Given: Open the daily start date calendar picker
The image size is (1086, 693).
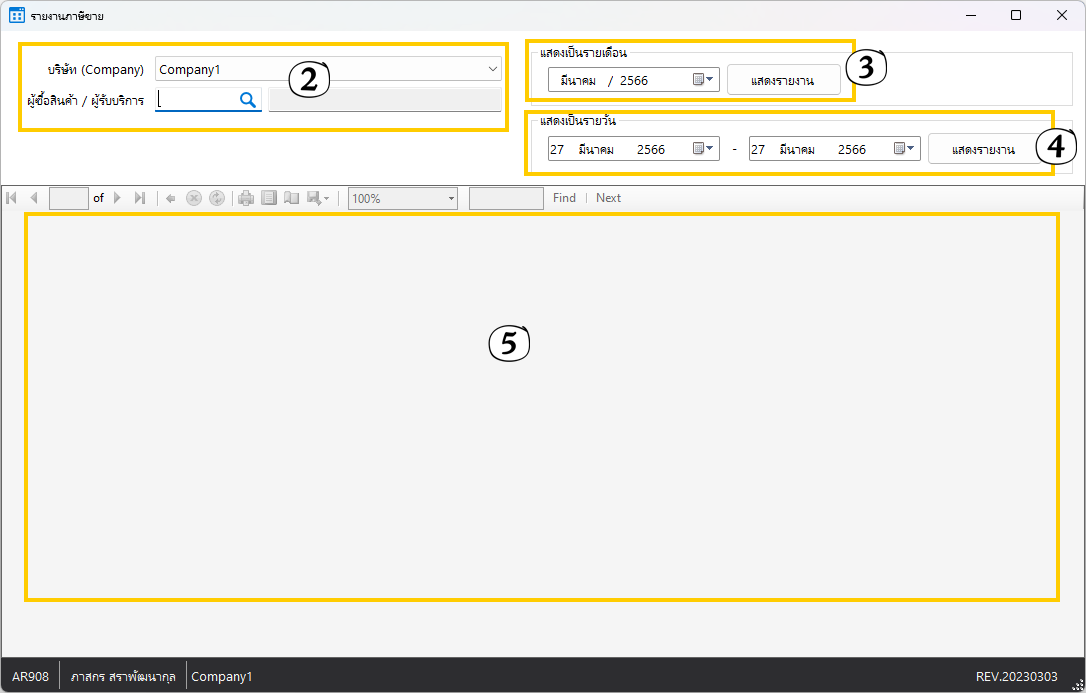Looking at the screenshot, I should coord(703,149).
